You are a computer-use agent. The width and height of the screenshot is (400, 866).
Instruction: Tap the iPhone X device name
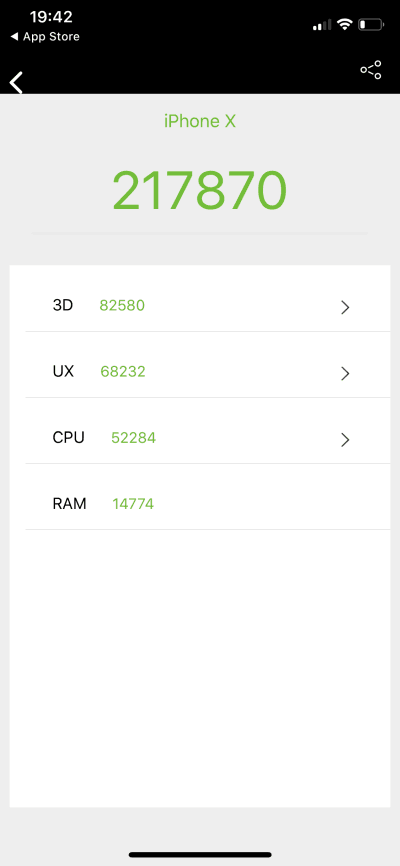(x=200, y=120)
